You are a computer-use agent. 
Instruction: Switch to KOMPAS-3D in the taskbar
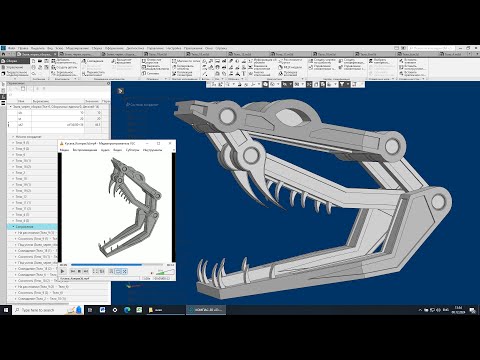coord(206,310)
